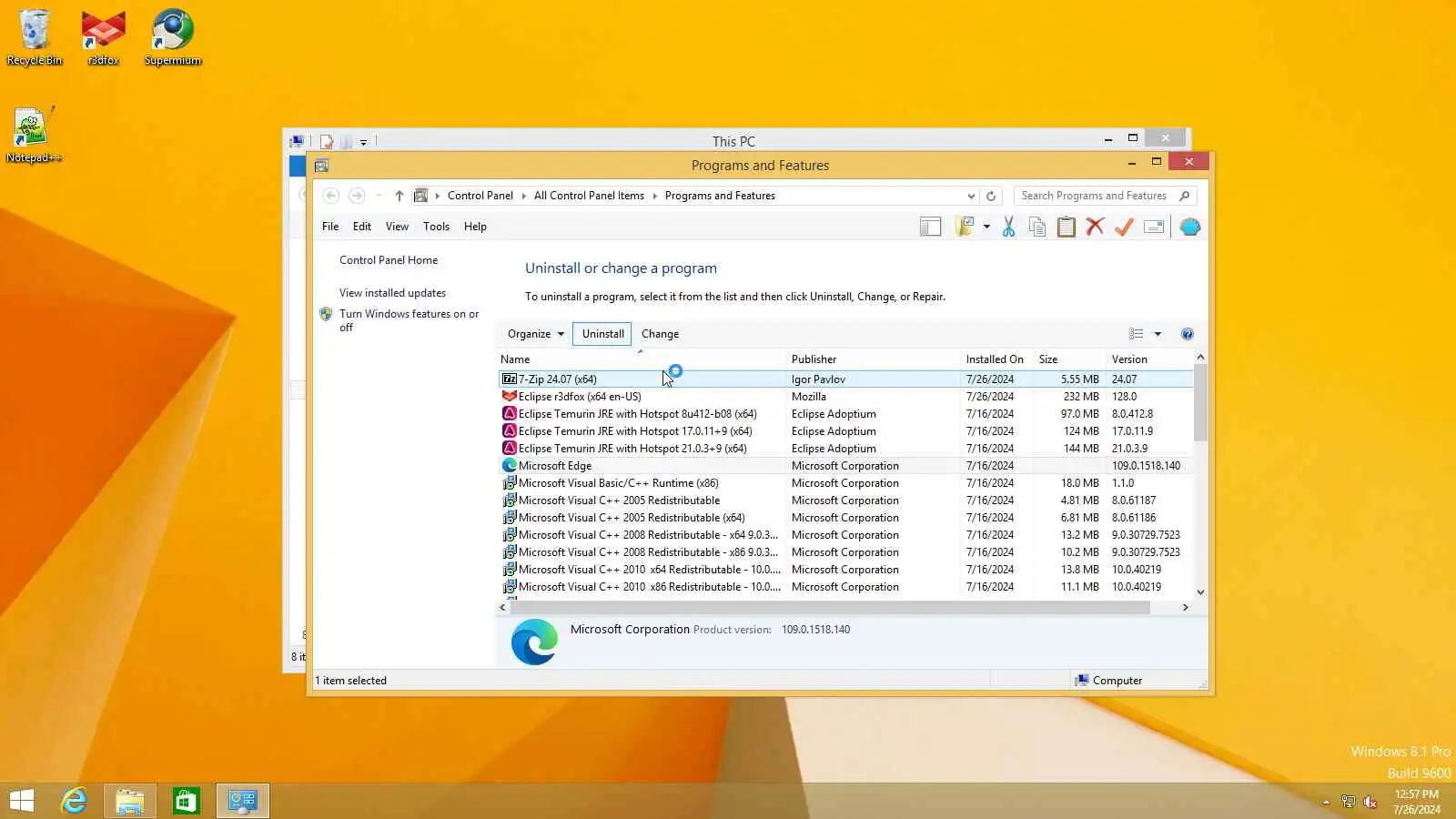This screenshot has width=1456, height=819.
Task: Click the Properties icon in This PC title bar
Action: [327, 142]
